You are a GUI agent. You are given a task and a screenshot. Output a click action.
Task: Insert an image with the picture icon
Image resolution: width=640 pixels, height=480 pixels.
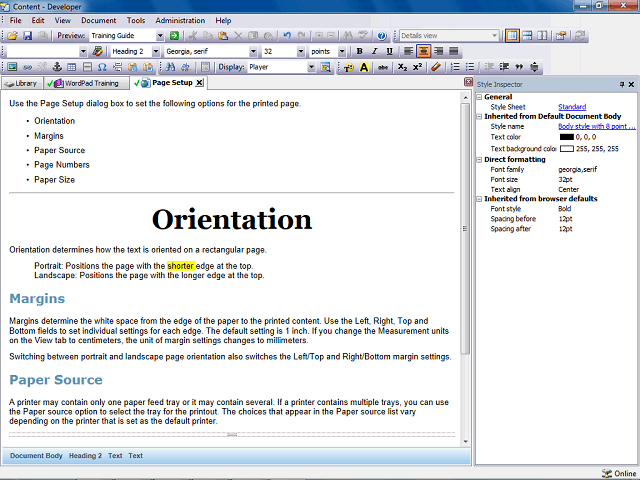coord(12,67)
